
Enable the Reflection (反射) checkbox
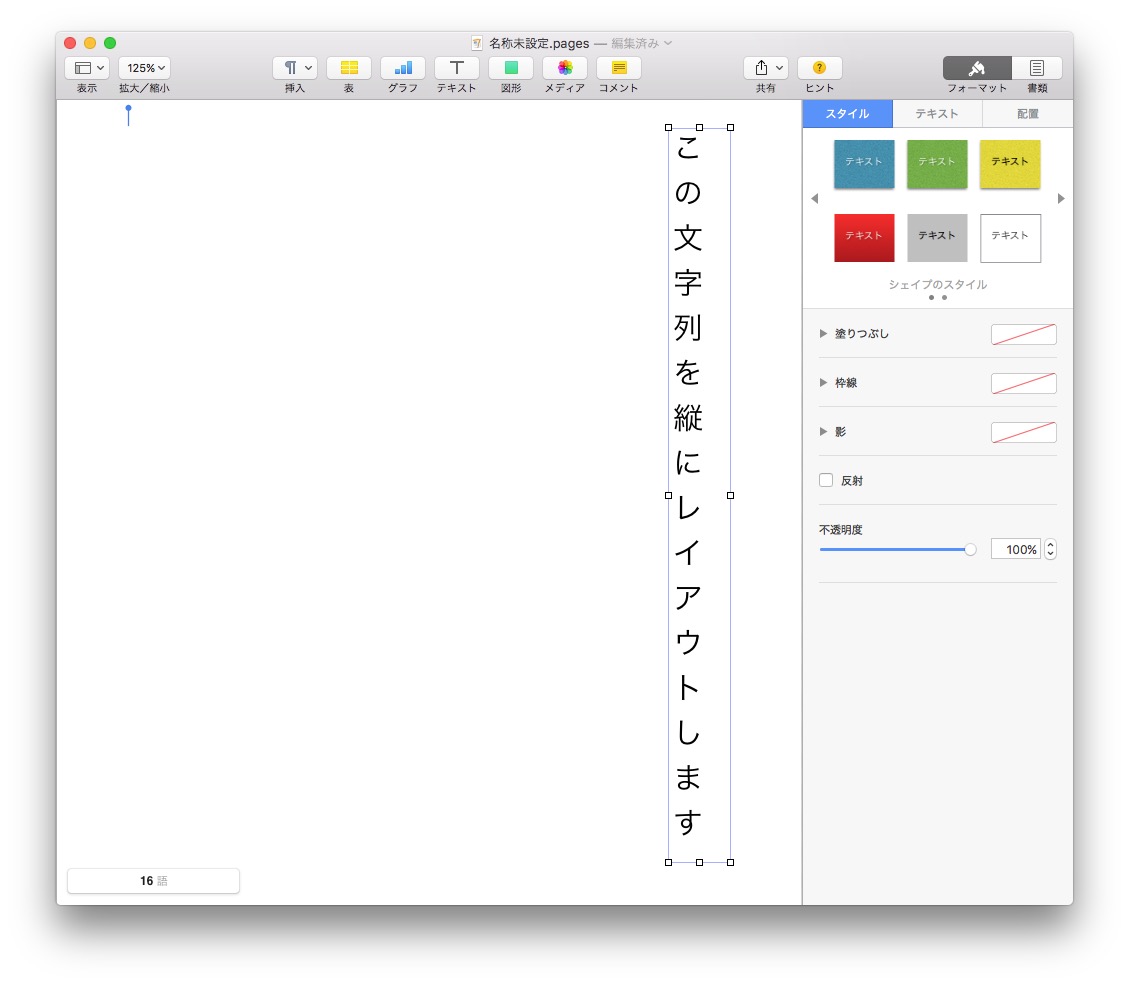point(826,480)
